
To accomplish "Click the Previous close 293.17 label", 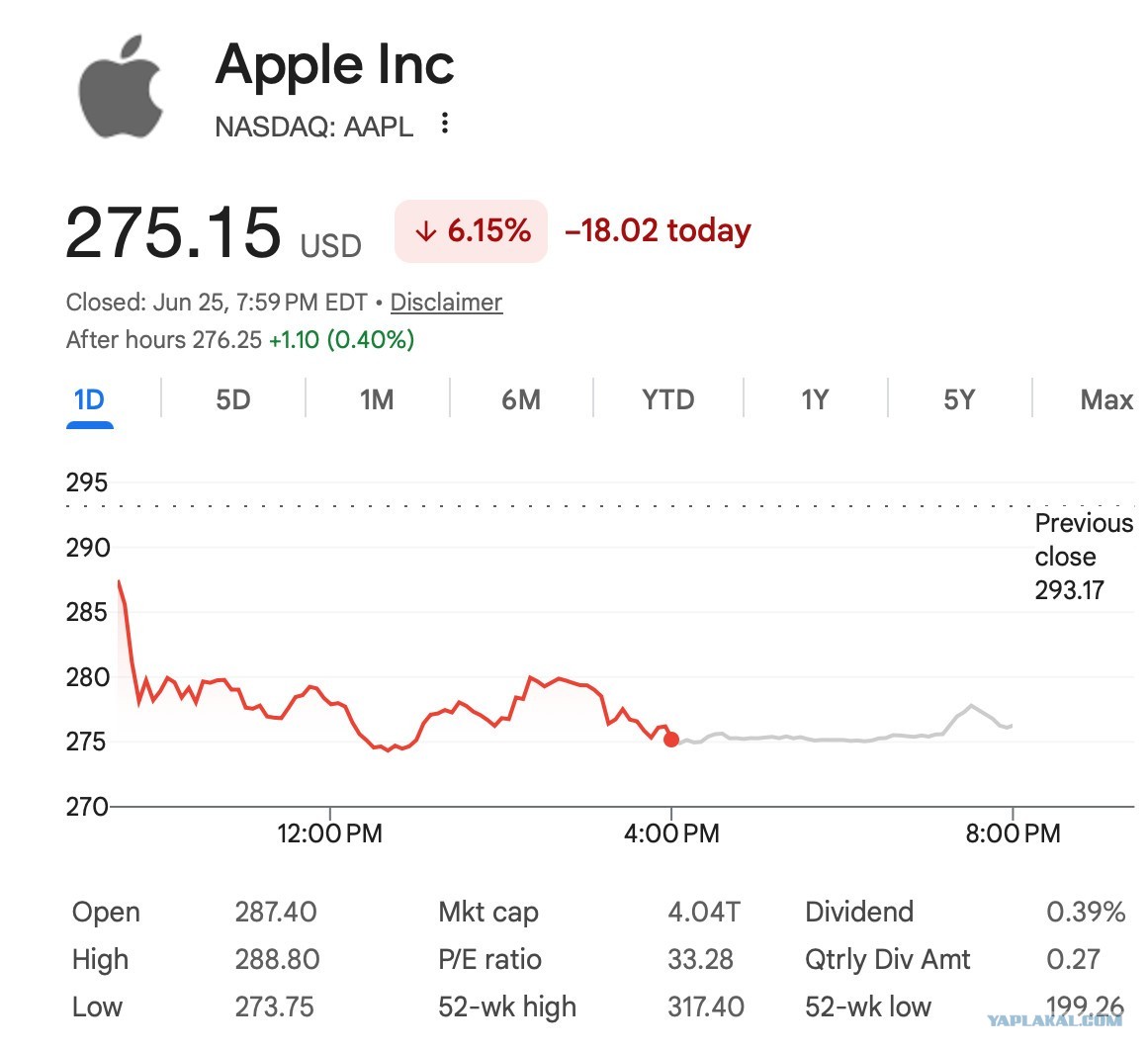I will 1084,557.
